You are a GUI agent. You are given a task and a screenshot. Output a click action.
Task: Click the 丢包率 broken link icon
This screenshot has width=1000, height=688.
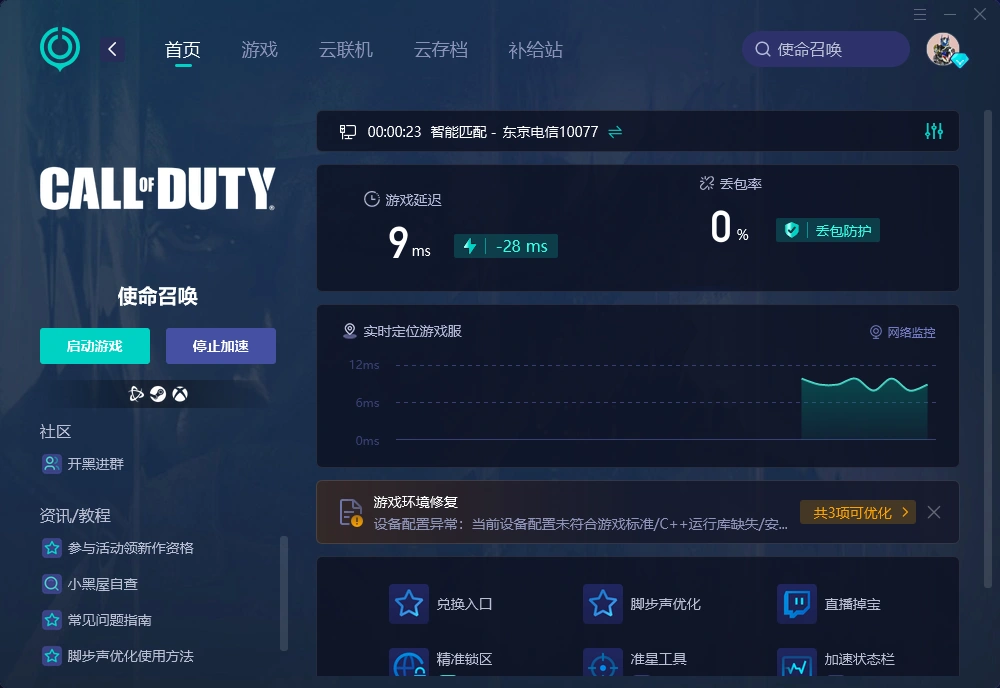point(707,184)
